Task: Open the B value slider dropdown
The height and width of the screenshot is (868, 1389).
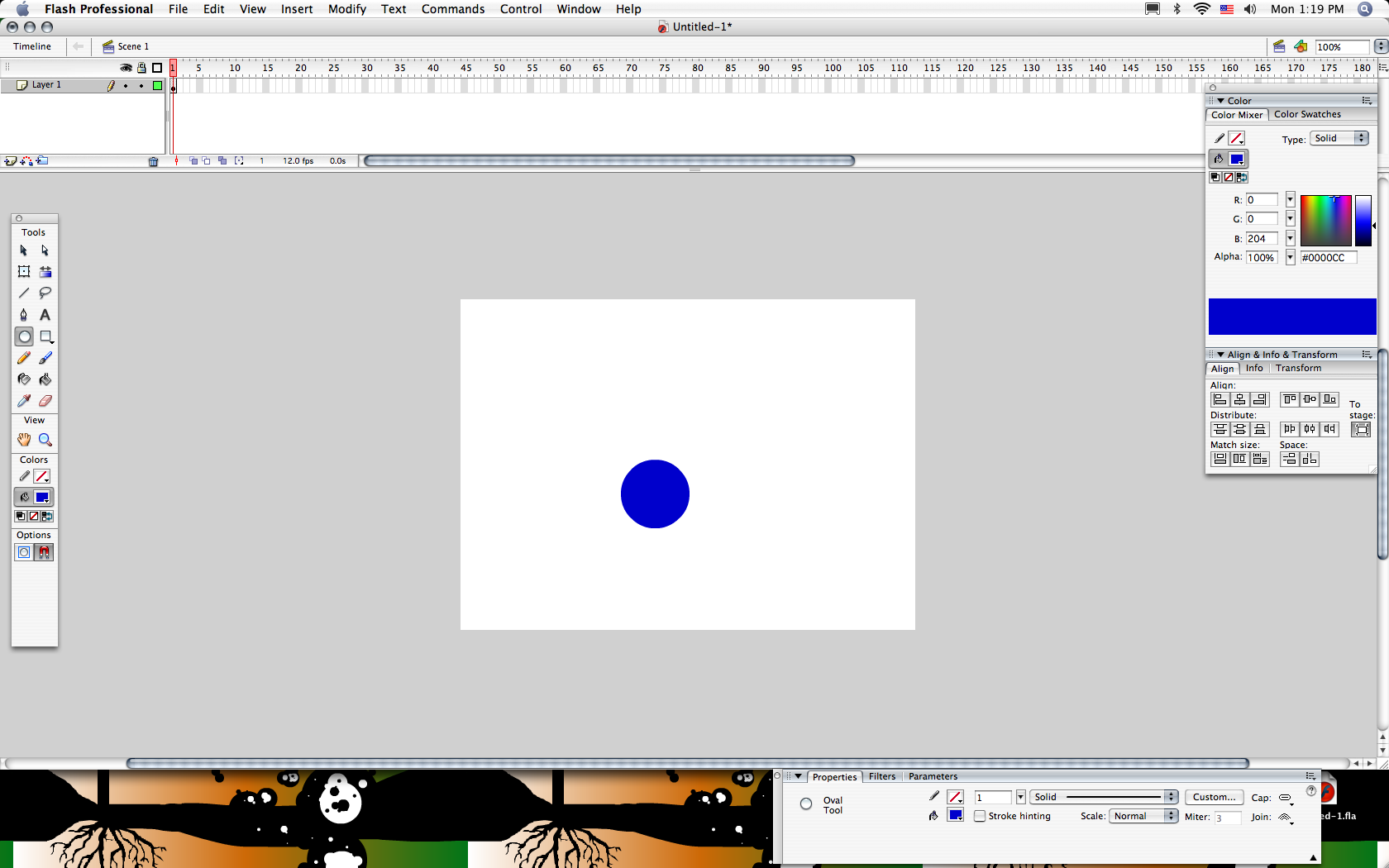Action: 1290,239
